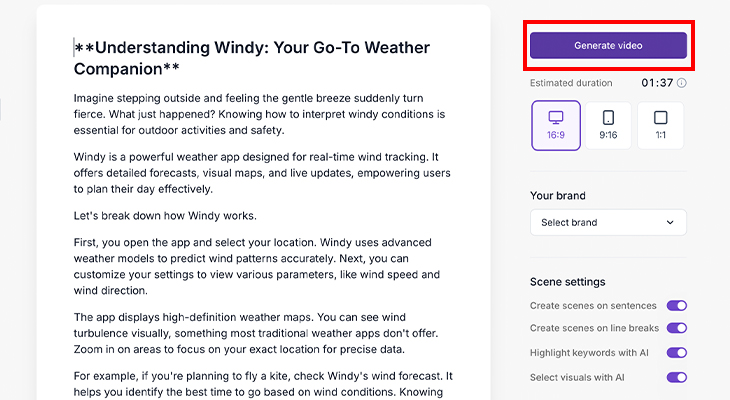This screenshot has width=730, height=400.
Task: Click the 'The app displays high-definition' paragraph
Action: click(260, 334)
